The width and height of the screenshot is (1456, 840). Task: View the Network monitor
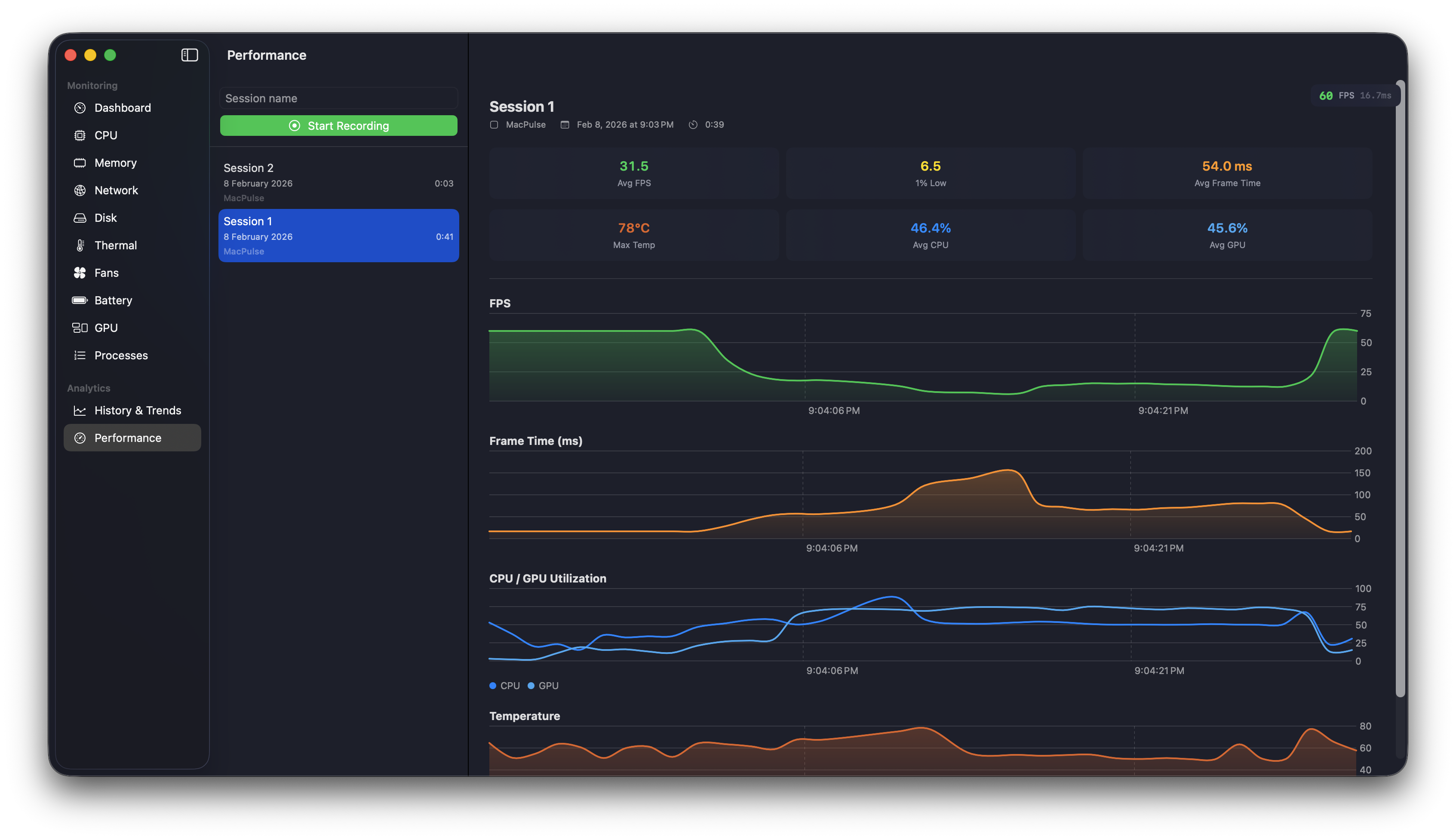116,190
